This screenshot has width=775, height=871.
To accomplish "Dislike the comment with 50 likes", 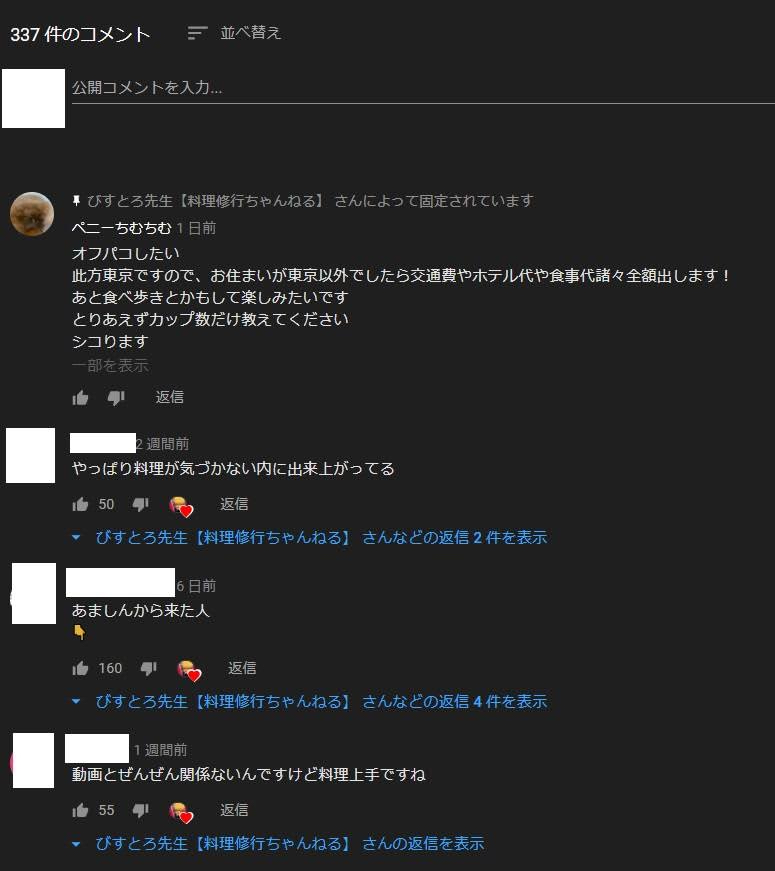I will point(140,504).
